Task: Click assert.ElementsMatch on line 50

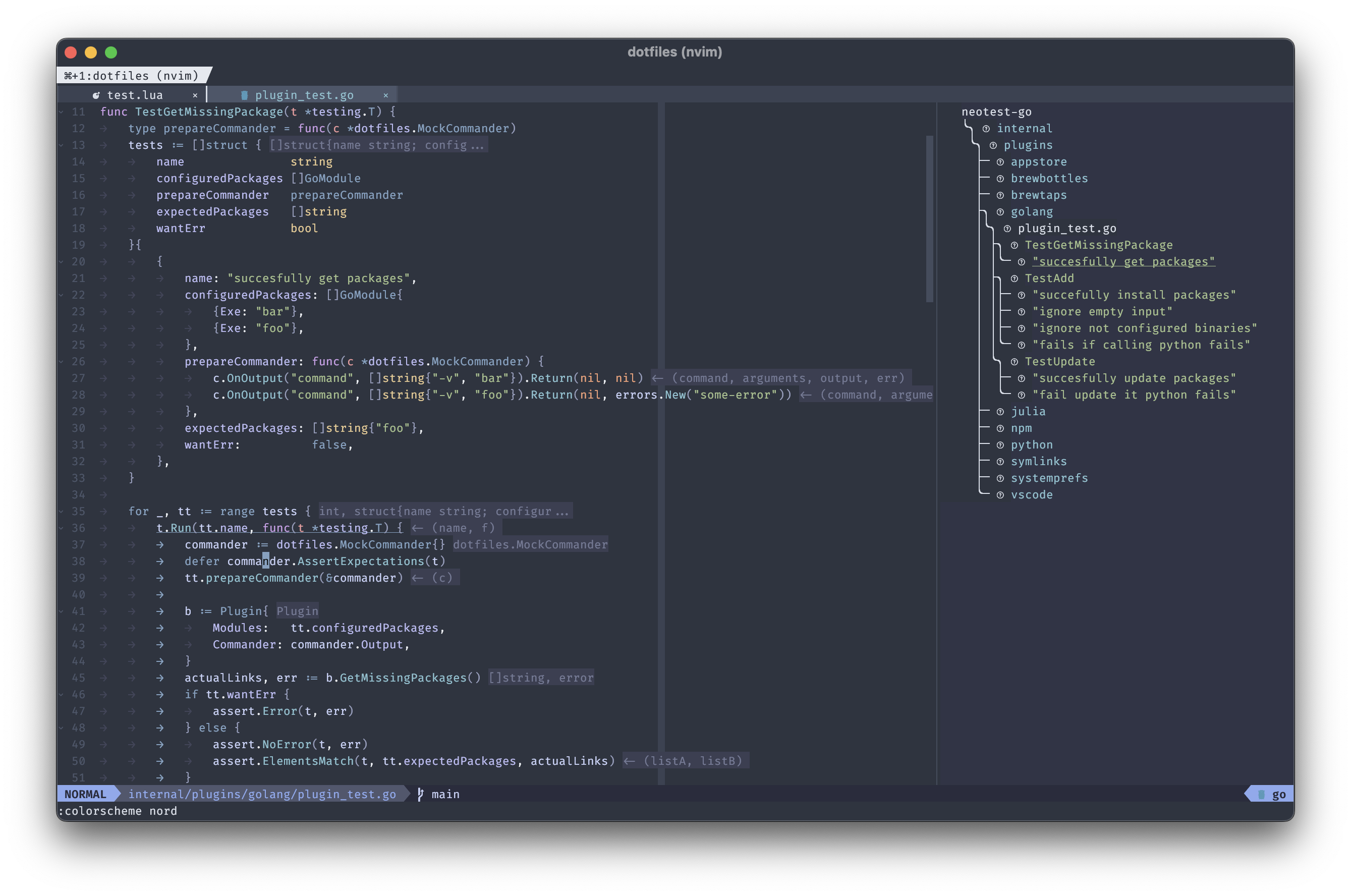Action: click(x=283, y=761)
